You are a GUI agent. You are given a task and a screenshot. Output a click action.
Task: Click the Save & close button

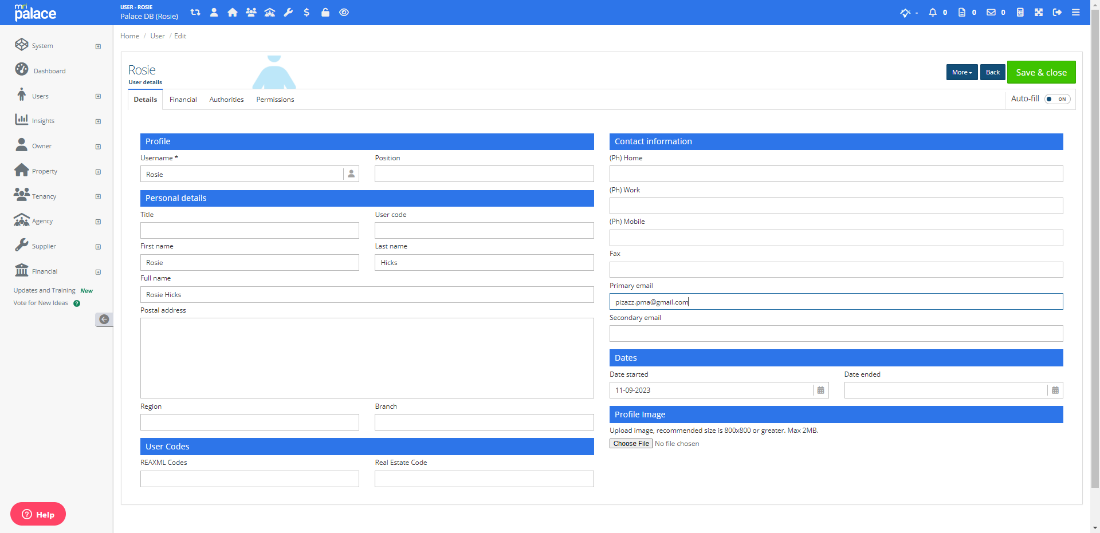[1041, 72]
